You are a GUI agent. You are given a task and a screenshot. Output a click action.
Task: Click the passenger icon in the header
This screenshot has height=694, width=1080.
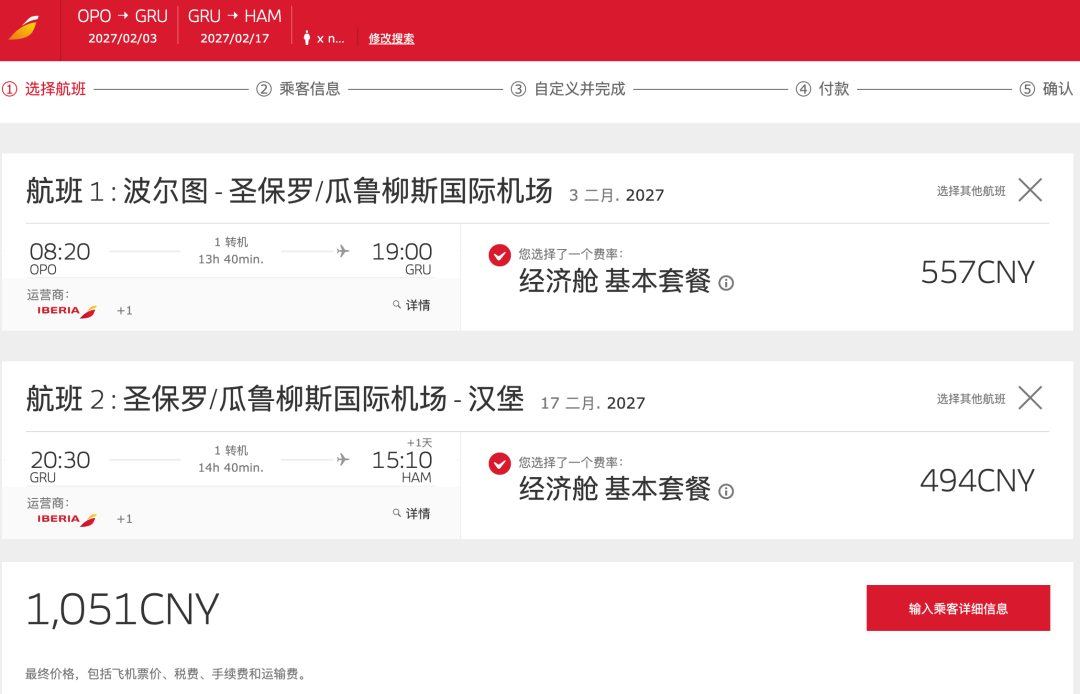coord(307,38)
